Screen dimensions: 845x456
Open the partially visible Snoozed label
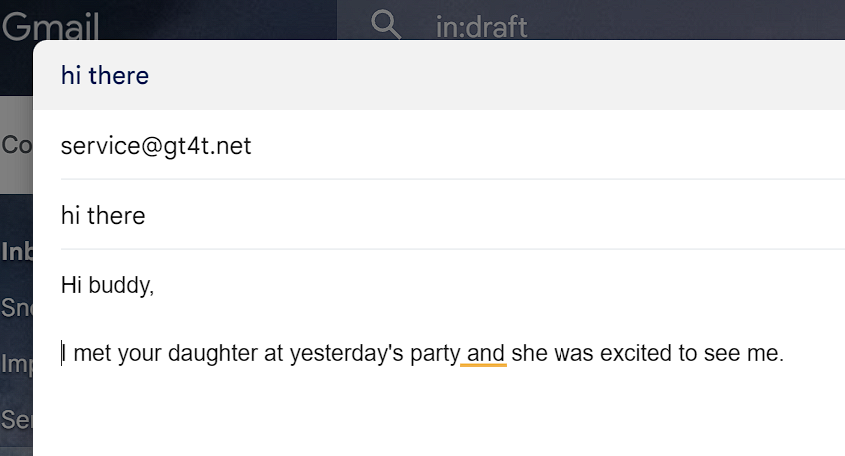[x=16, y=306]
